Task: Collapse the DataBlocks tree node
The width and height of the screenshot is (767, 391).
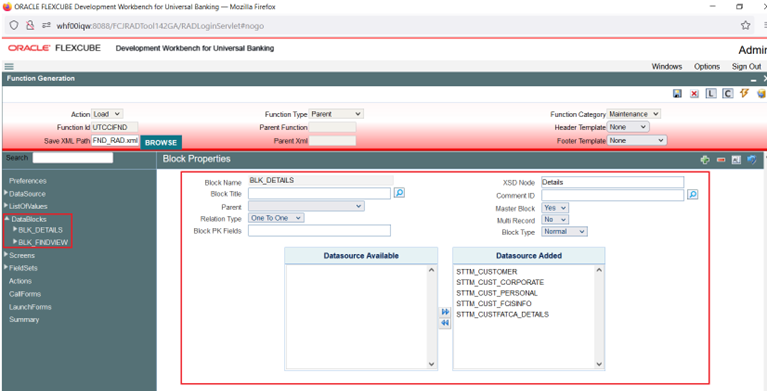Action: pyautogui.click(x=7, y=219)
